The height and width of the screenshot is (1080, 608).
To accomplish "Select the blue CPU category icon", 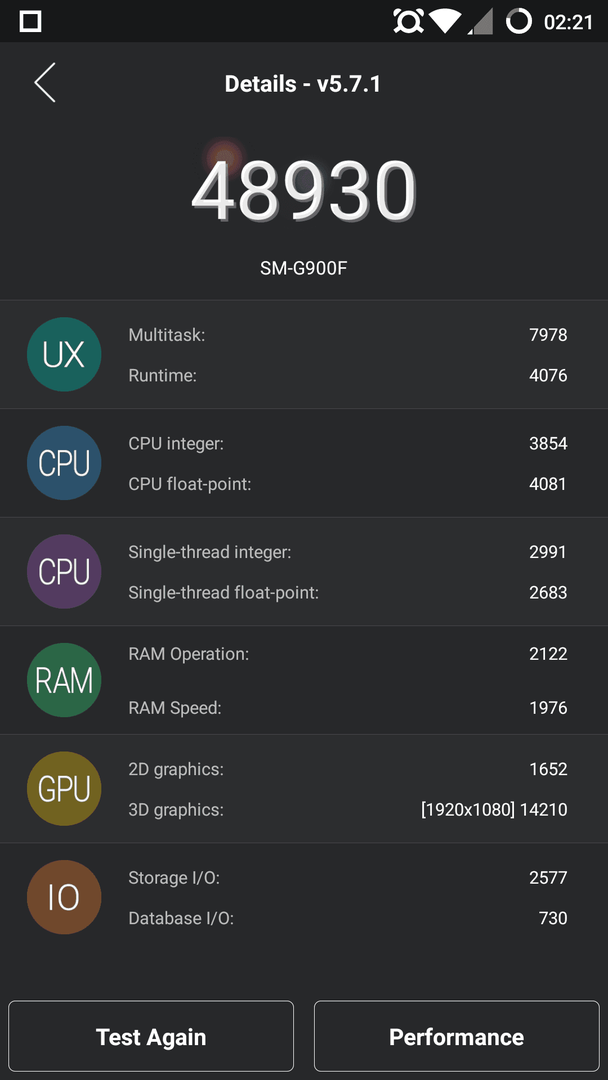I will click(x=64, y=463).
